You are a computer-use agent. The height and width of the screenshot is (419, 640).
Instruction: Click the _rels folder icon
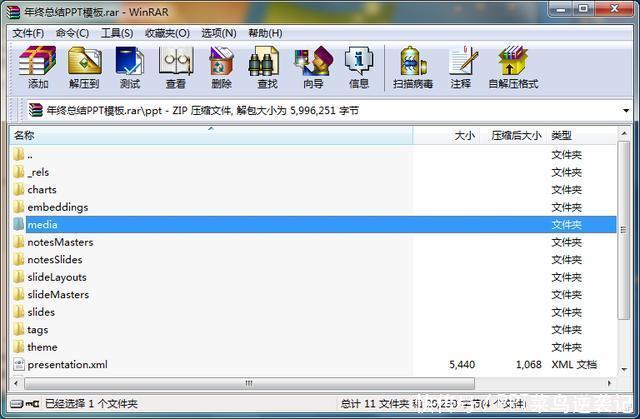coord(19,172)
